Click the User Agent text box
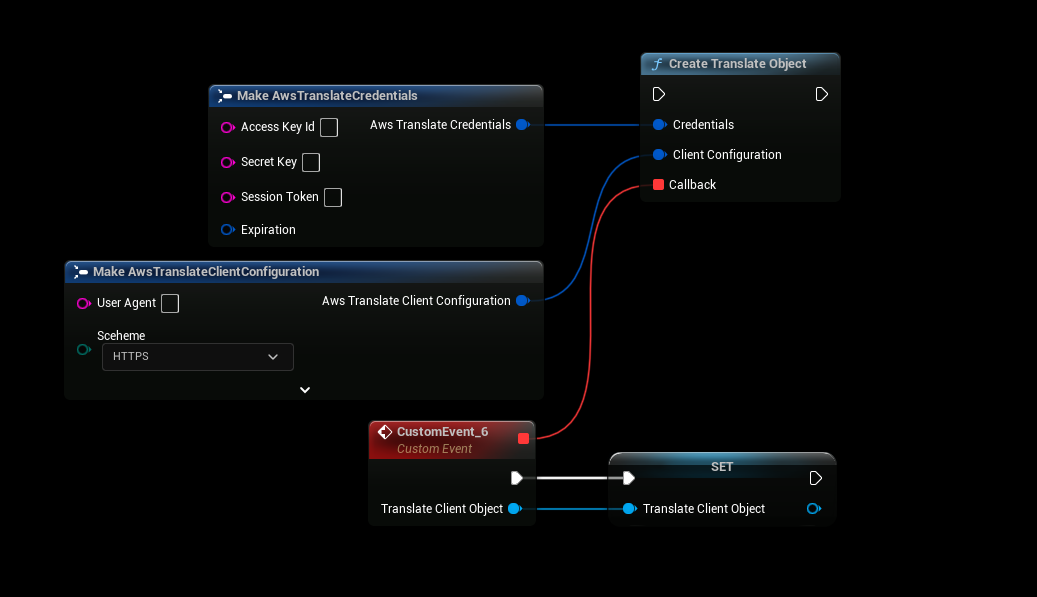The width and height of the screenshot is (1037, 597). (x=170, y=303)
